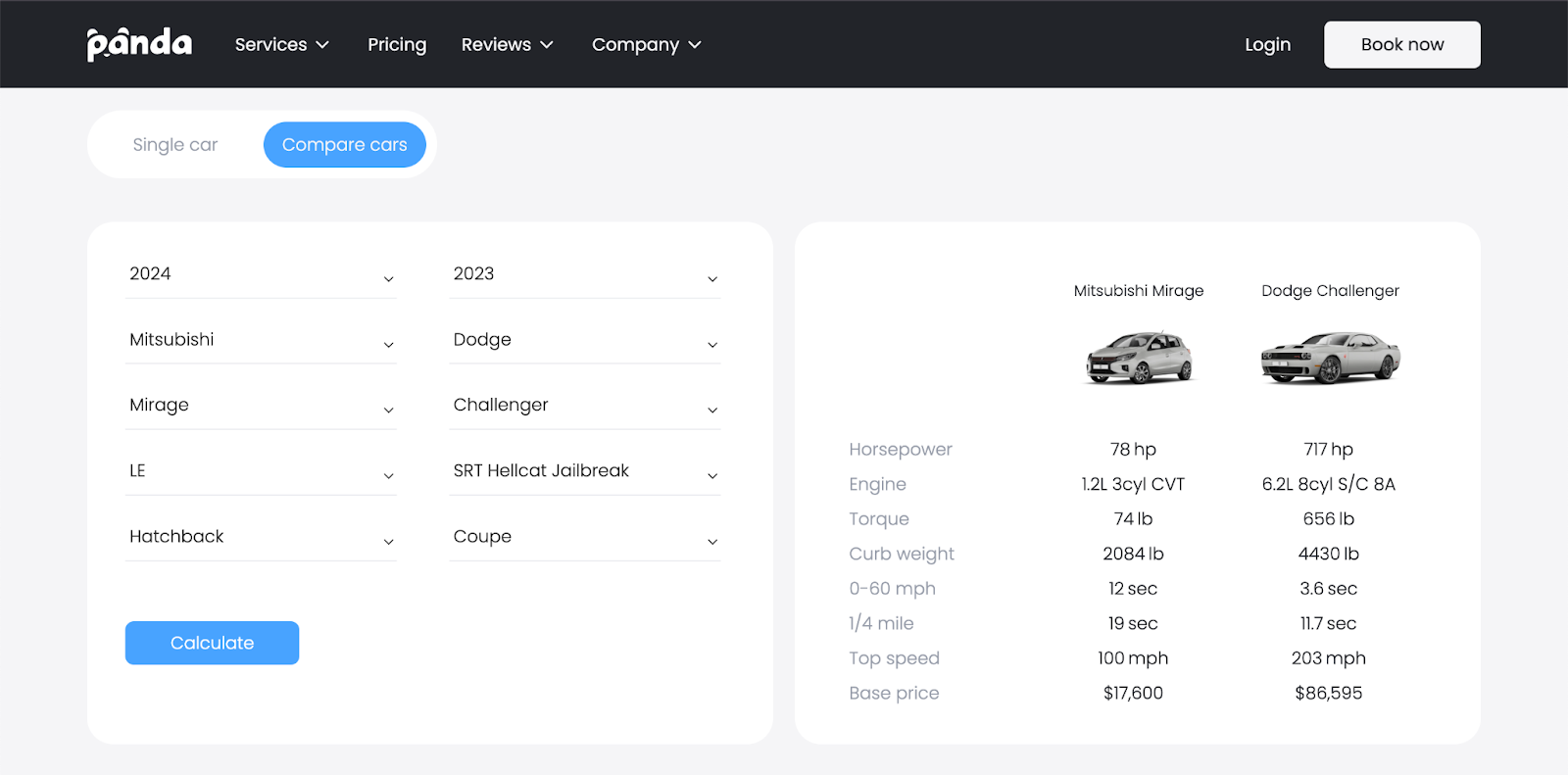Image resolution: width=1568 pixels, height=775 pixels.
Task: Open the 2024 year dropdown
Action: (x=261, y=274)
